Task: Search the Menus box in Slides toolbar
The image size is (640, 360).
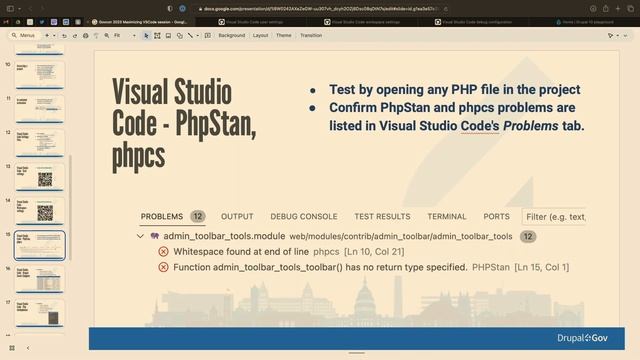Action: click(x=23, y=36)
